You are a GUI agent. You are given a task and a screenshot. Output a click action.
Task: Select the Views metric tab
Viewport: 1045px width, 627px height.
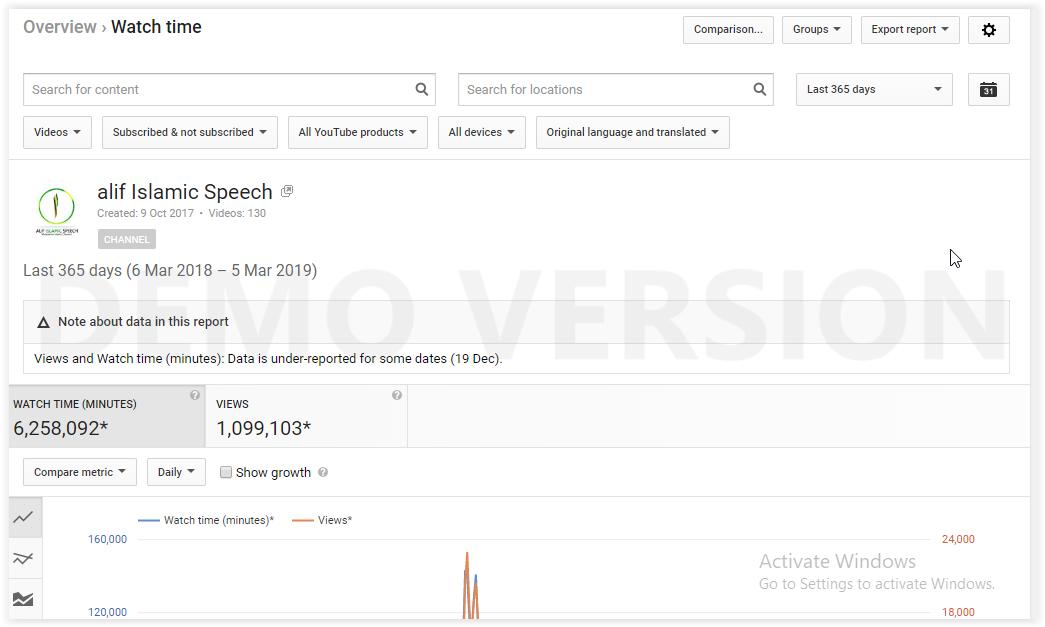coord(307,416)
